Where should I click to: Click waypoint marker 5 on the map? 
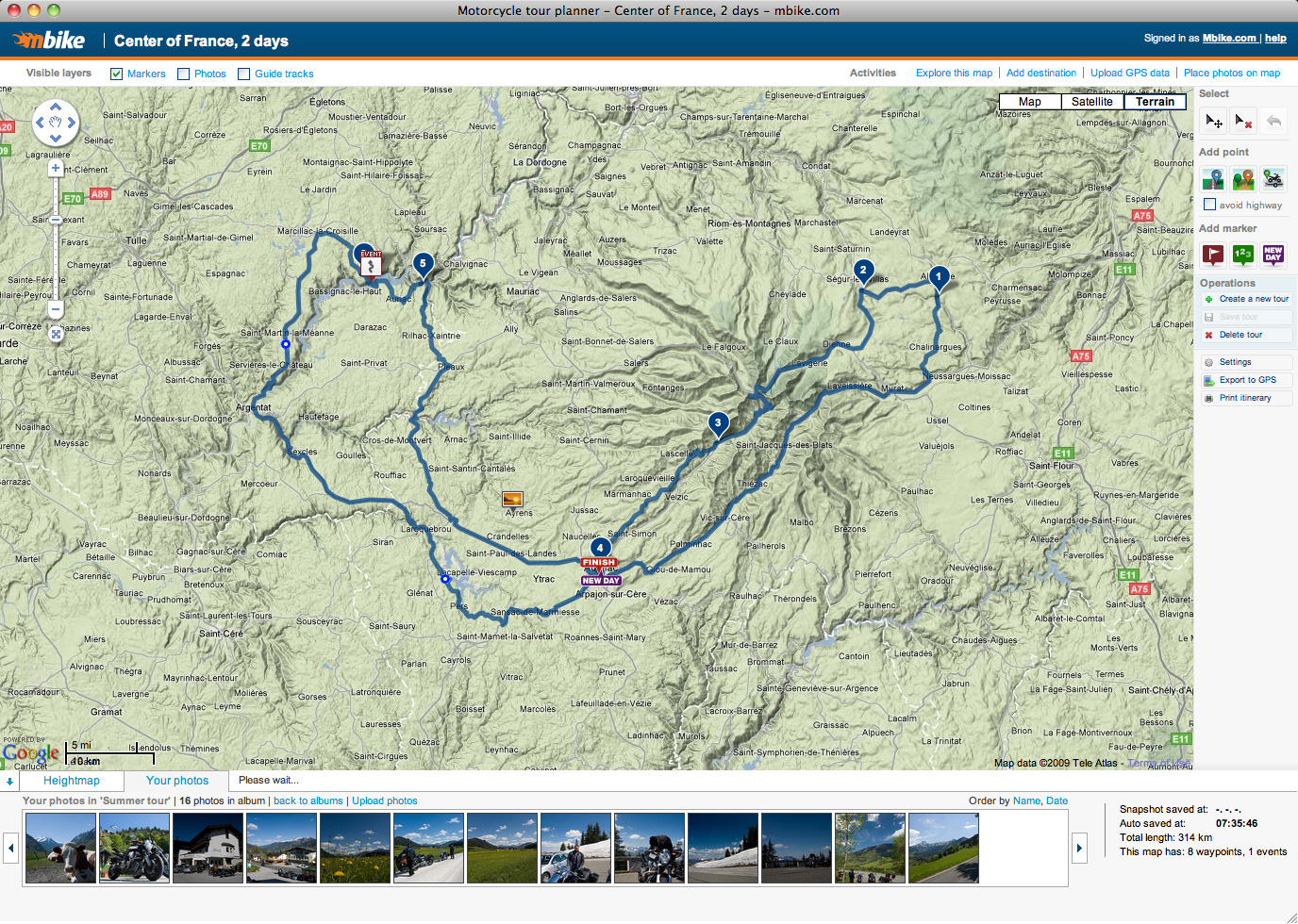[423, 264]
